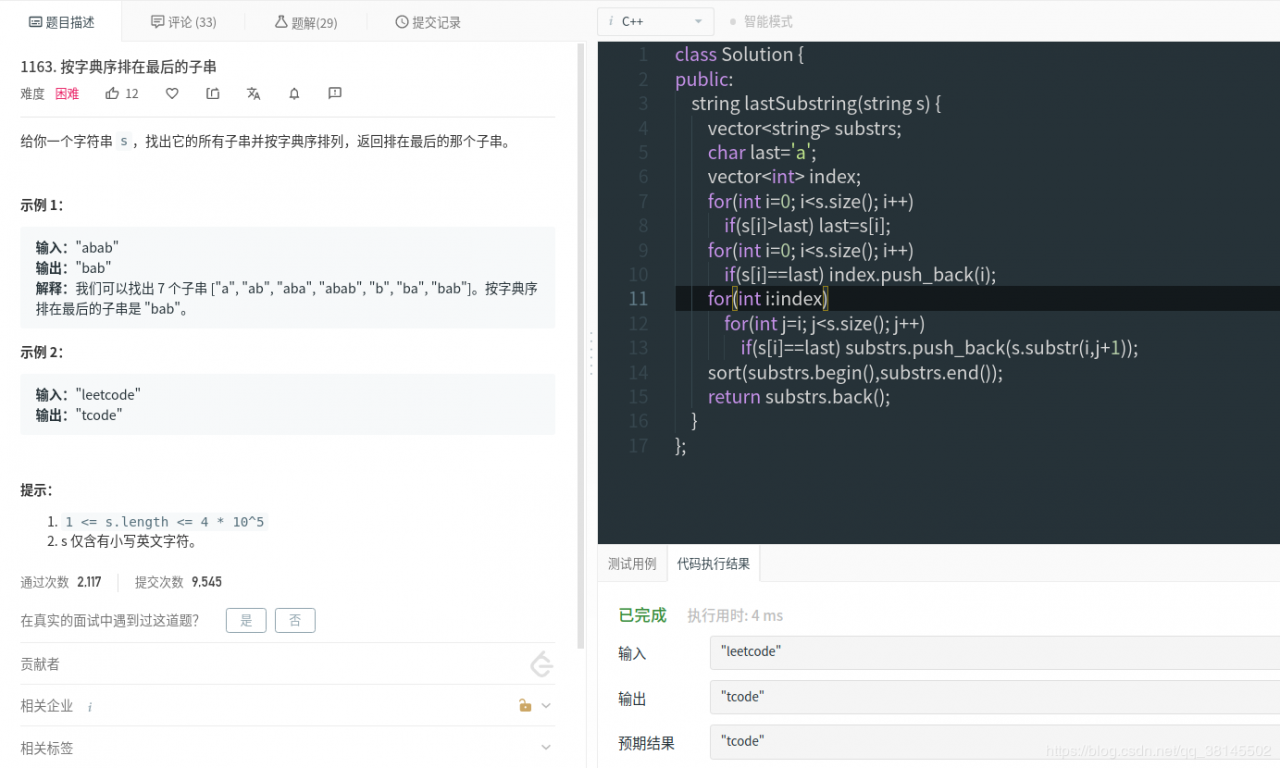This screenshot has width=1280, height=768.
Task: Click the 输入 field showing "leetcode"
Action: (x=995, y=652)
